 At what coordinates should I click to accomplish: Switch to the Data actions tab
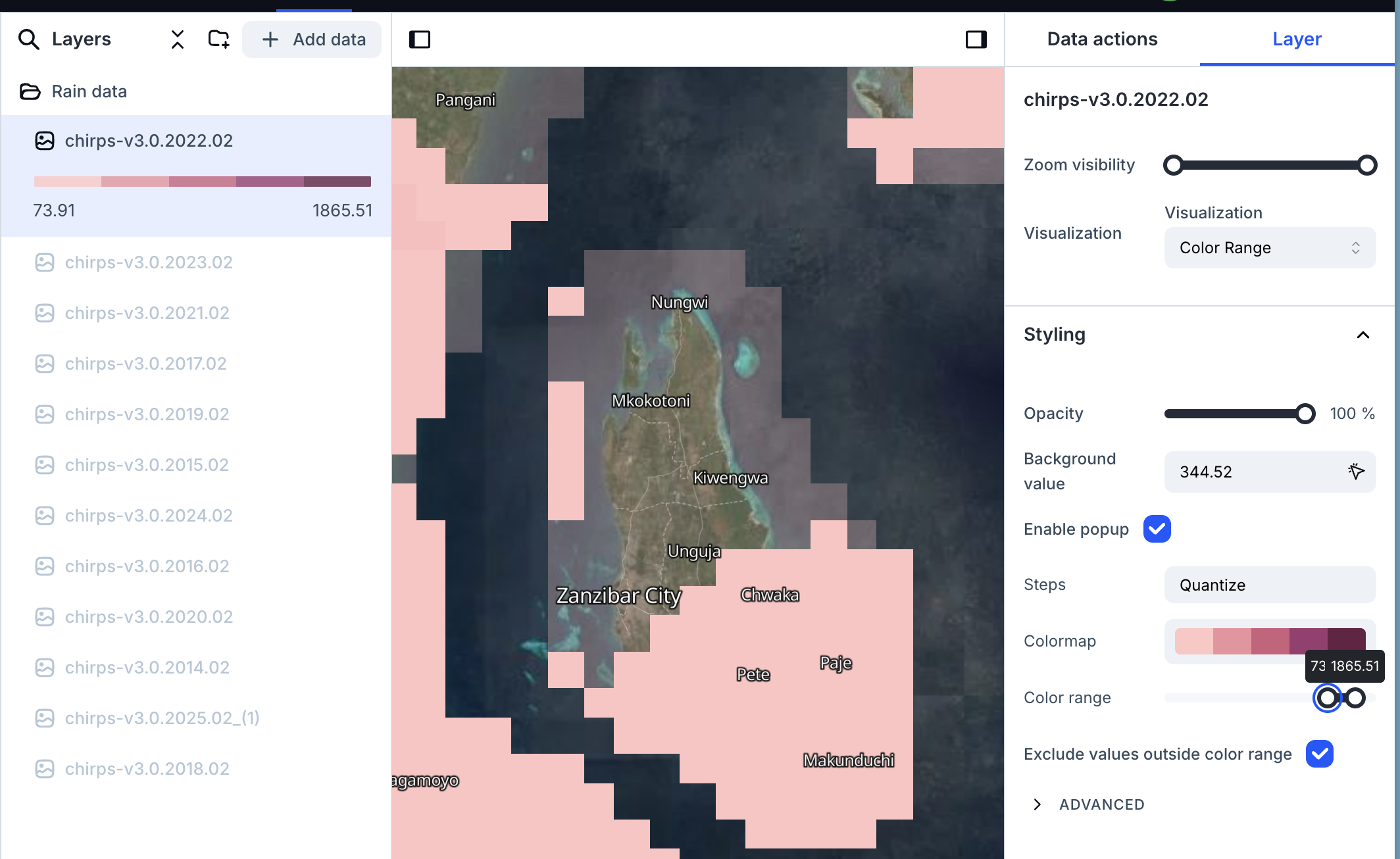click(x=1102, y=39)
